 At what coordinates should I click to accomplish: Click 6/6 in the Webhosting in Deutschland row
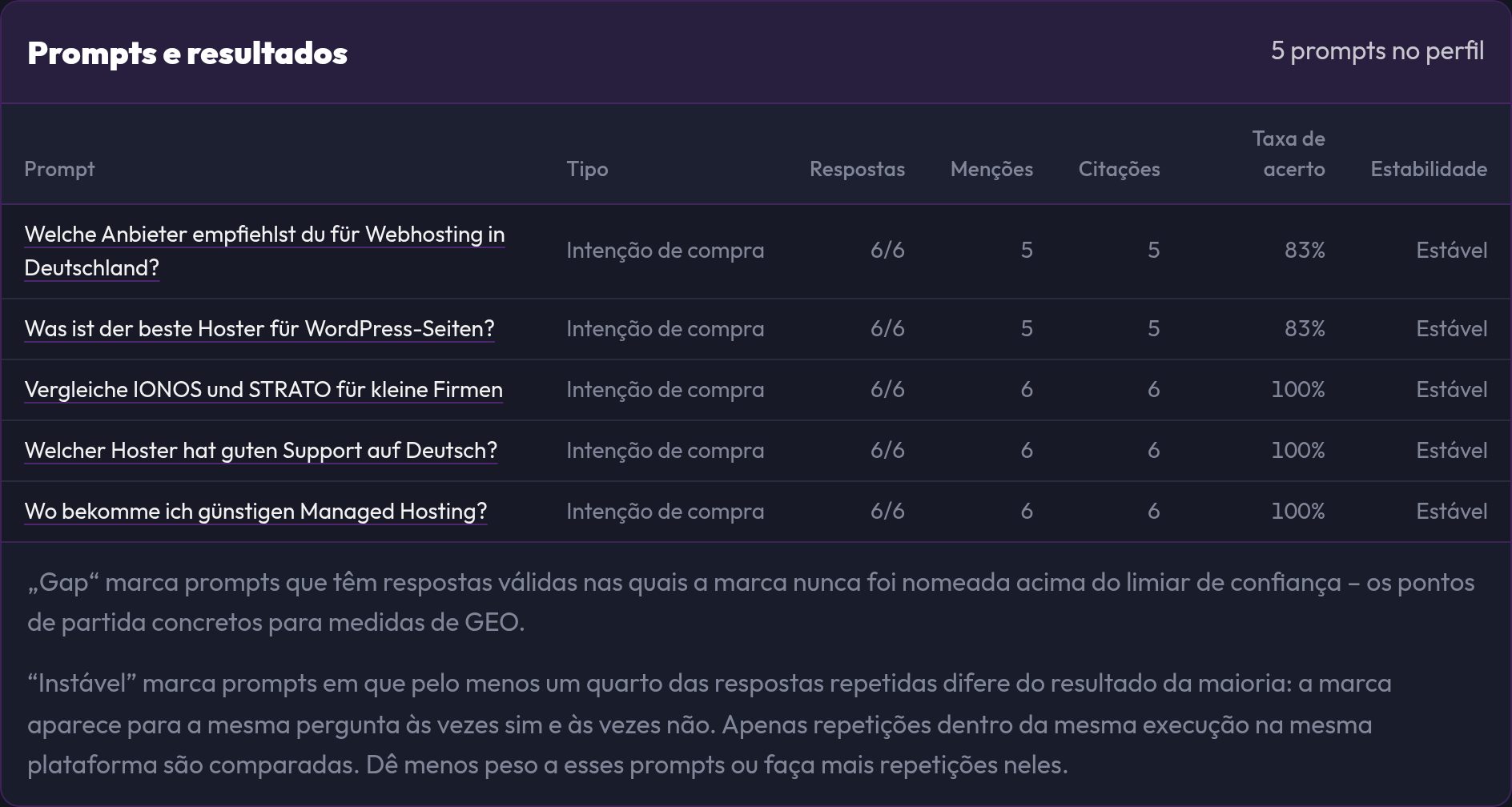click(x=887, y=251)
